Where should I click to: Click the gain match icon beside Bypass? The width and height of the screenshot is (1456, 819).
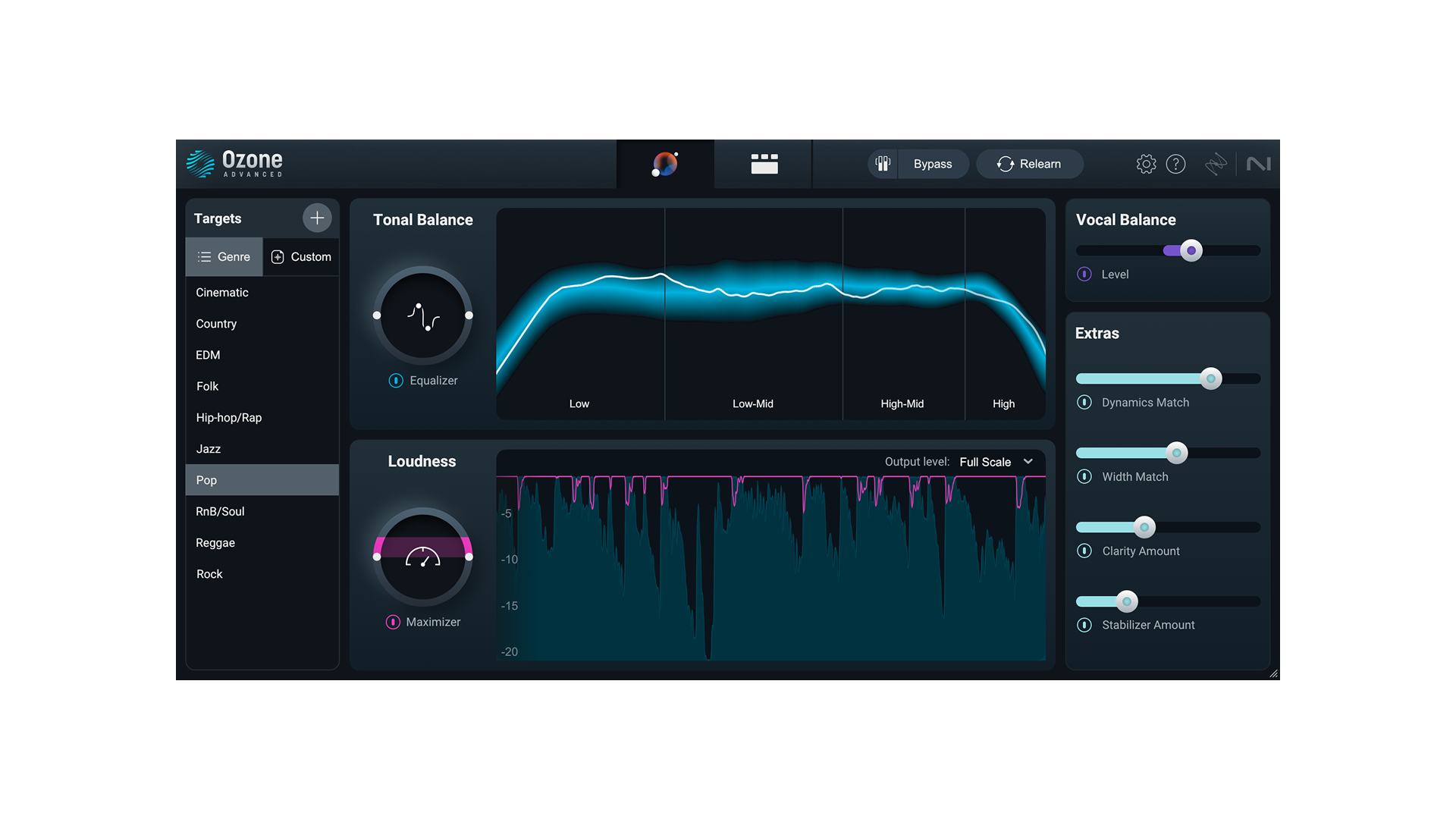(x=883, y=164)
